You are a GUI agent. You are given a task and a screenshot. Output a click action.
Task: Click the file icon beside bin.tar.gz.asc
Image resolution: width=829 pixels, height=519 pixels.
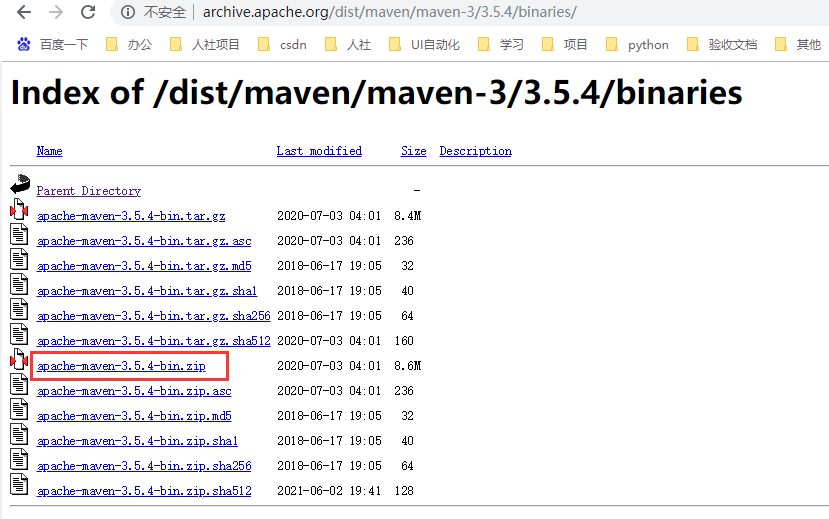[x=19, y=234]
